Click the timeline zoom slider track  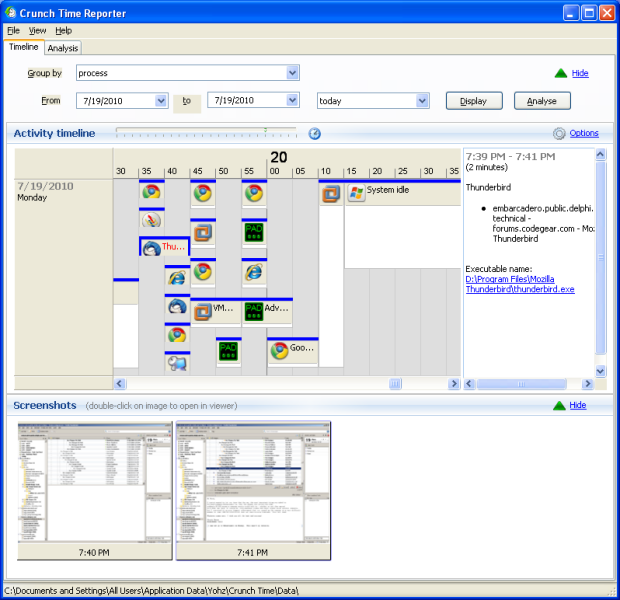(206, 133)
